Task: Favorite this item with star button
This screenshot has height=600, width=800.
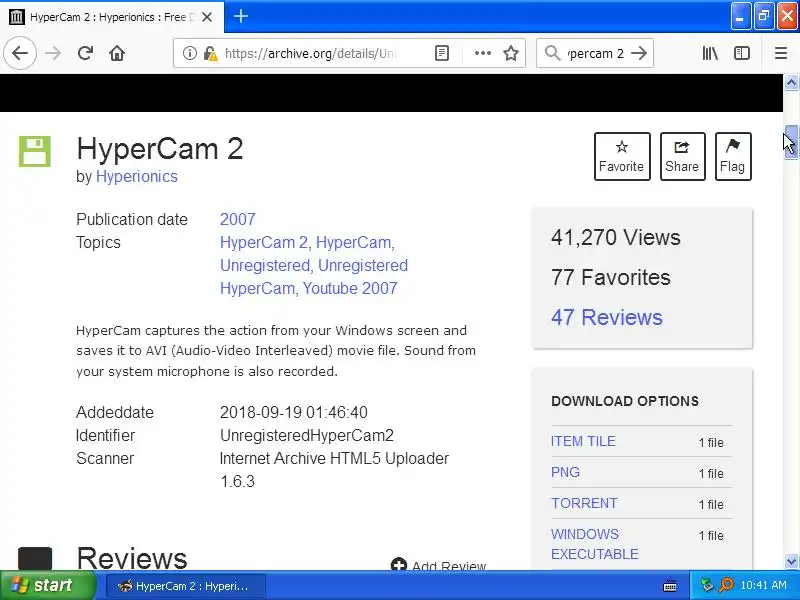Action: tap(622, 157)
